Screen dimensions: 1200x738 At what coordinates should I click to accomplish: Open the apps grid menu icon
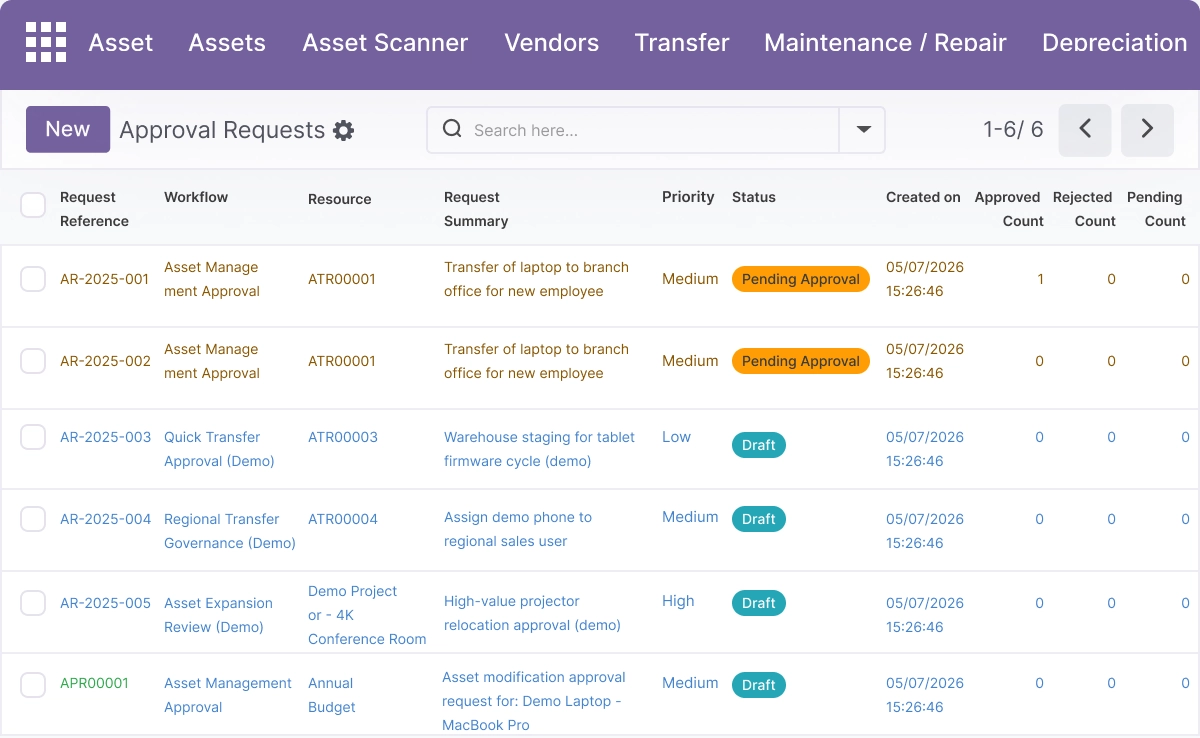coord(46,42)
